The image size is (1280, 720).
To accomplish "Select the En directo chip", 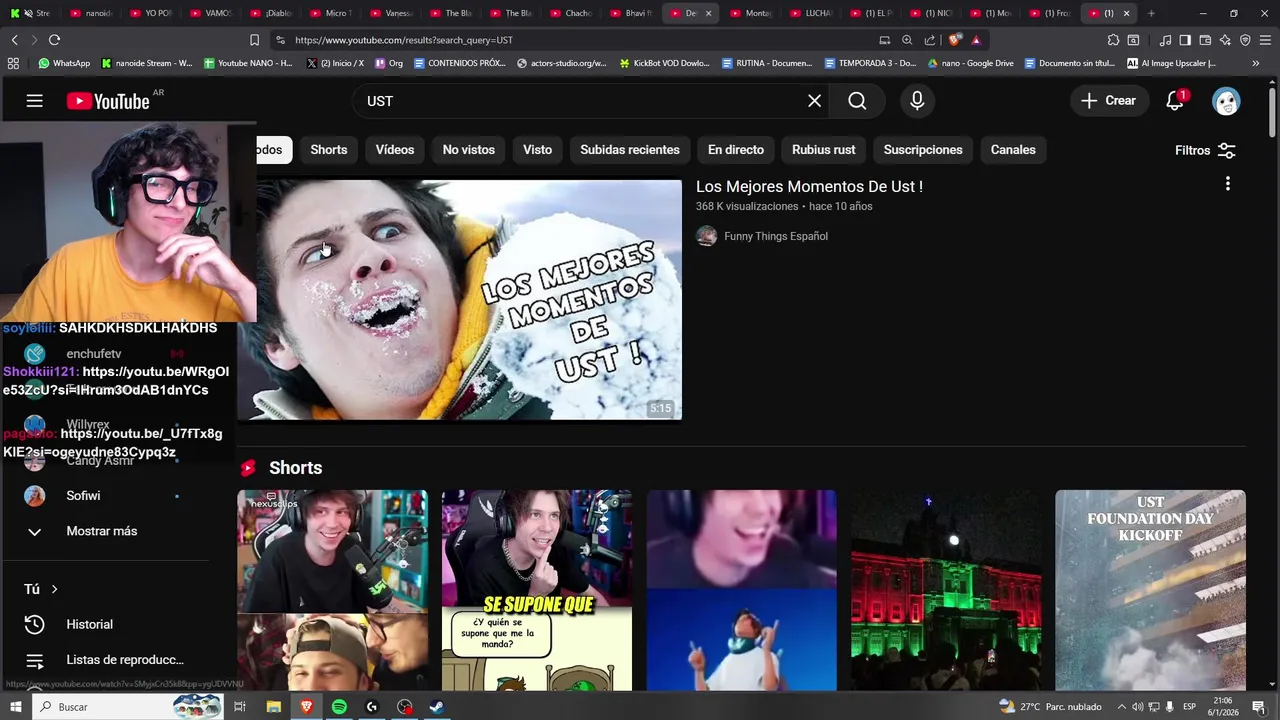I will [736, 150].
